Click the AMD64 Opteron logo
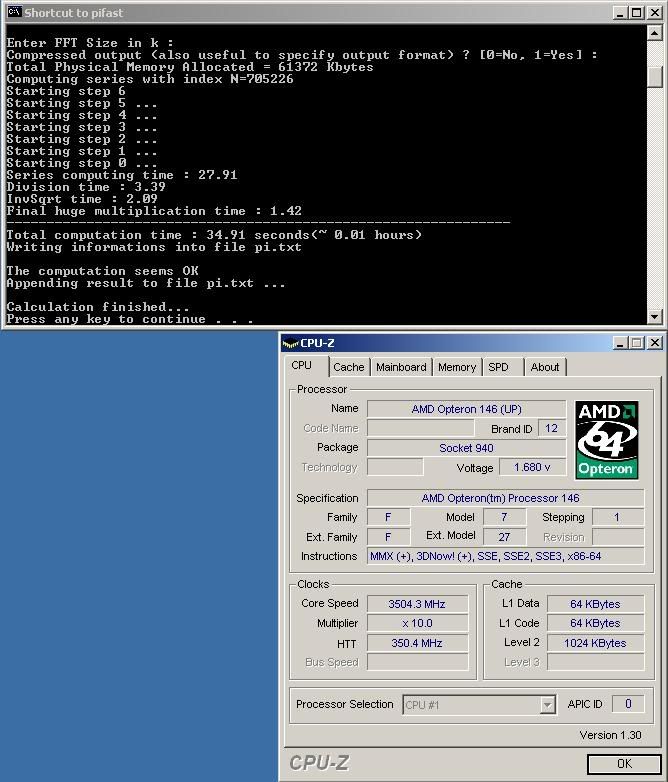The image size is (668, 782). tap(606, 440)
